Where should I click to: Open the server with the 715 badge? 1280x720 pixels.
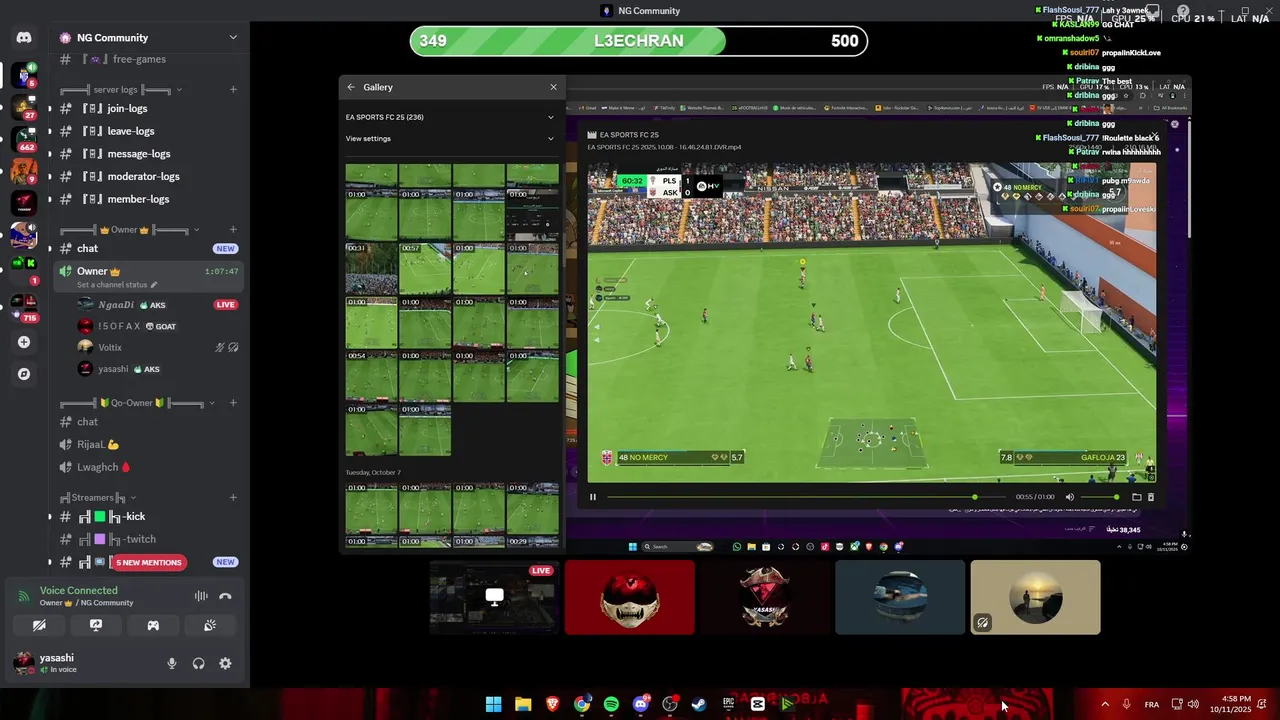click(x=24, y=309)
